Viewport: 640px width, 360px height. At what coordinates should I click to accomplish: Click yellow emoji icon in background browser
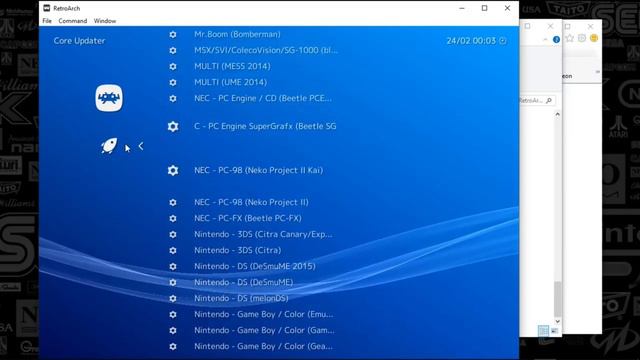coord(594,38)
